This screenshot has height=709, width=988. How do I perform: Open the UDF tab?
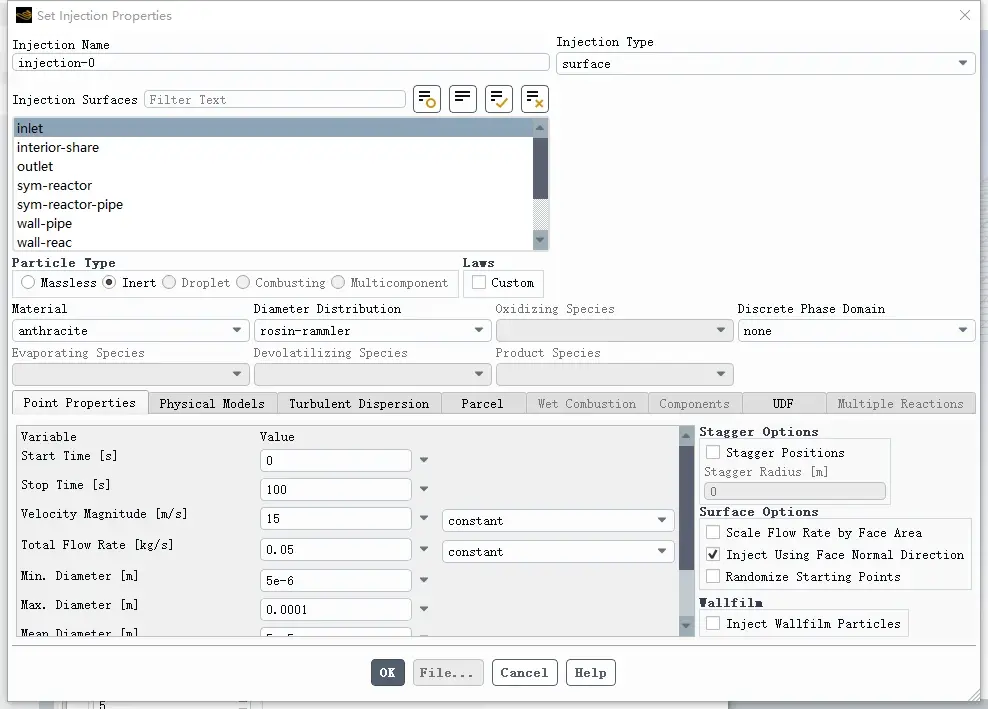pos(783,403)
